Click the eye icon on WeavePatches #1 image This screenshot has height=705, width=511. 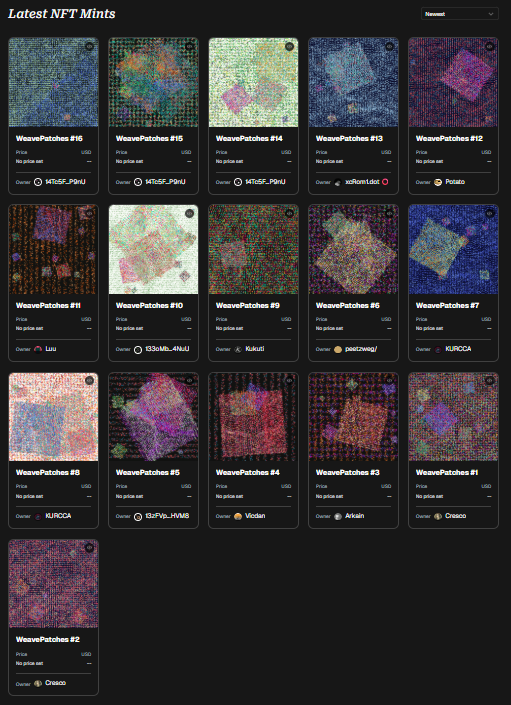pyautogui.click(x=489, y=380)
